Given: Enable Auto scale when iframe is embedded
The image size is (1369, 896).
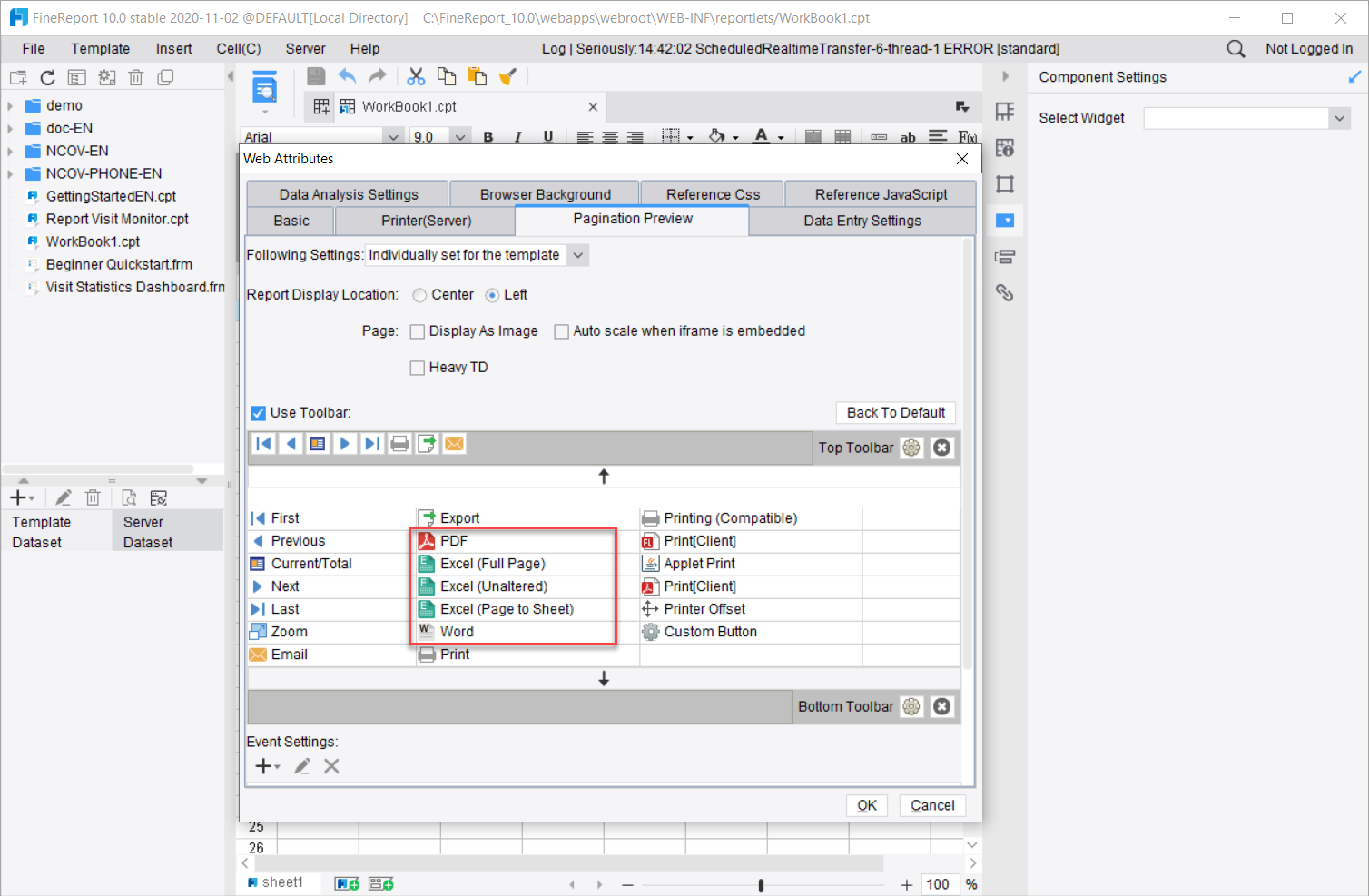Looking at the screenshot, I should (561, 331).
